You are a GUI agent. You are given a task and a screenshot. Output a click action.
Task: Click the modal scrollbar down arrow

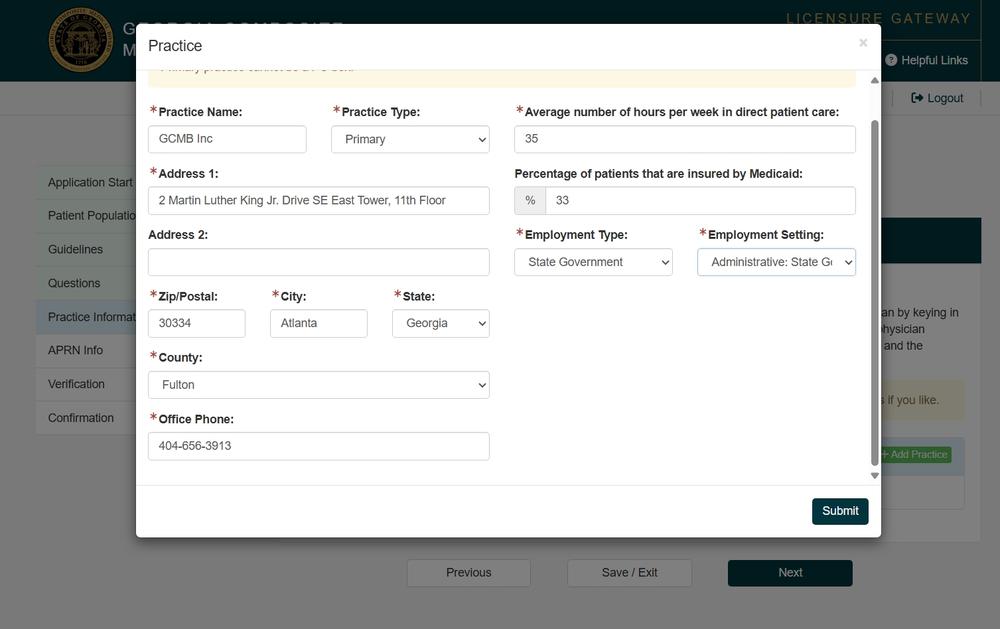coord(875,476)
